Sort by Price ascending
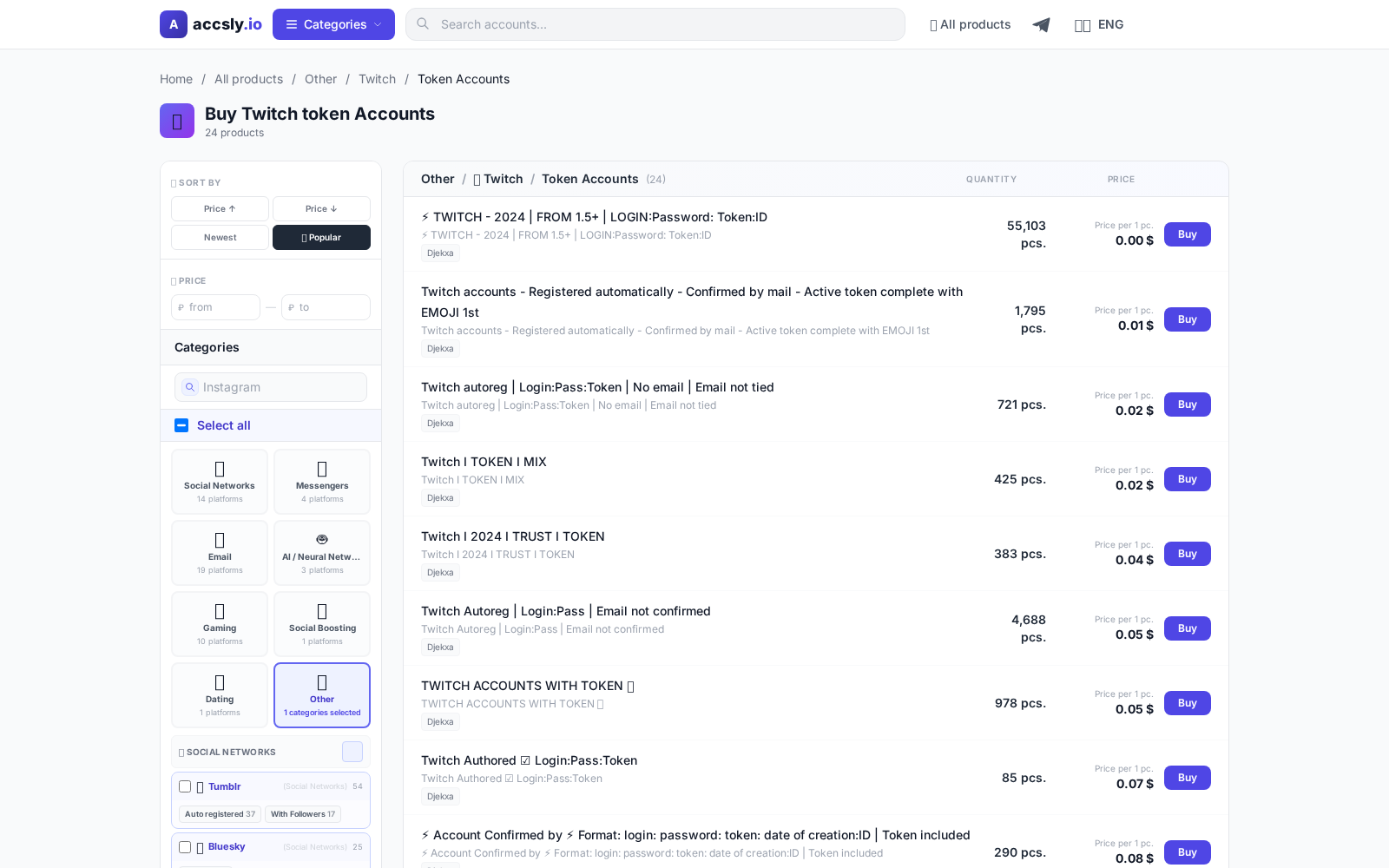 coord(220,208)
